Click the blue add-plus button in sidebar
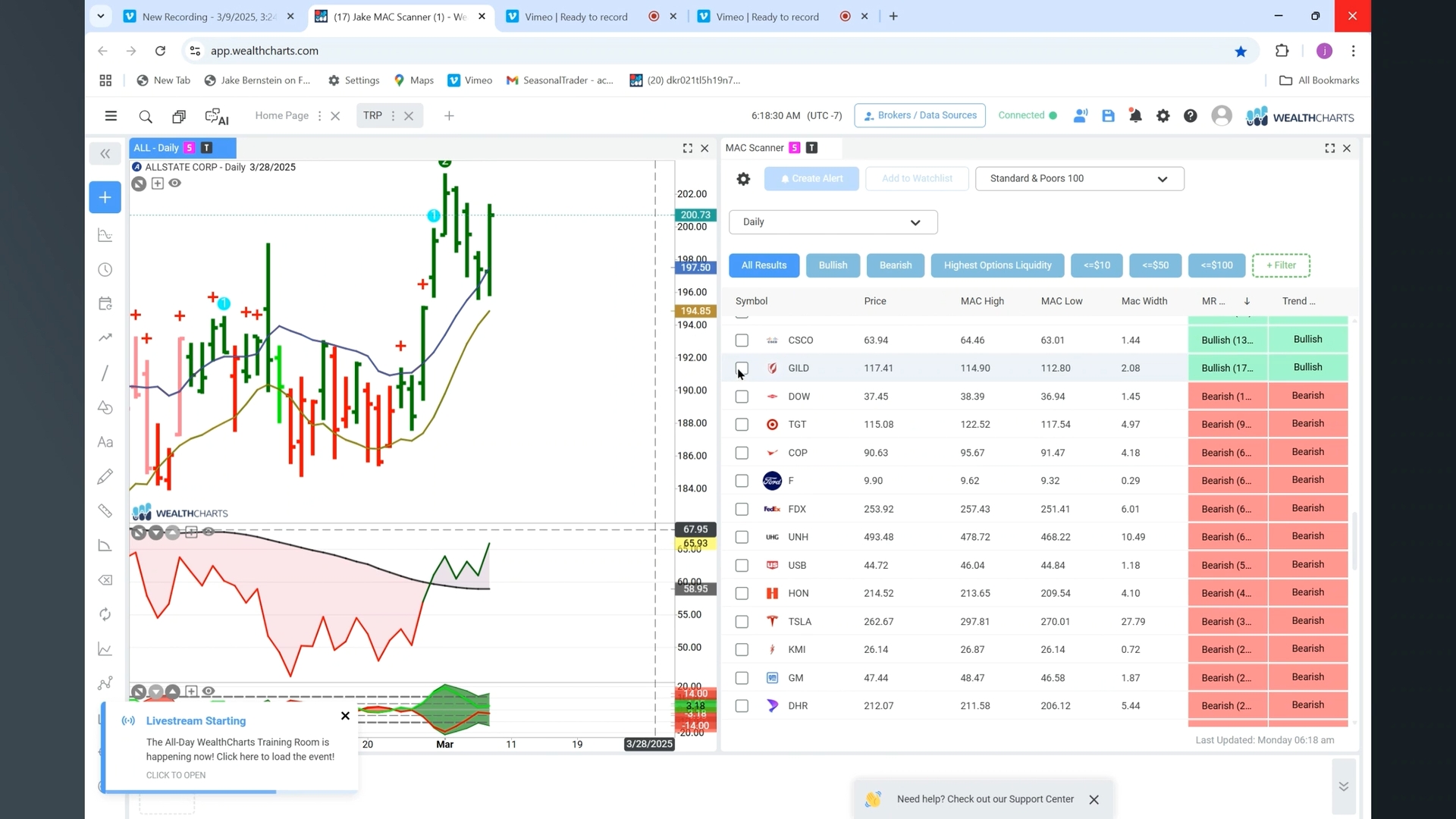Screen dimensions: 1456x819 coord(105,197)
